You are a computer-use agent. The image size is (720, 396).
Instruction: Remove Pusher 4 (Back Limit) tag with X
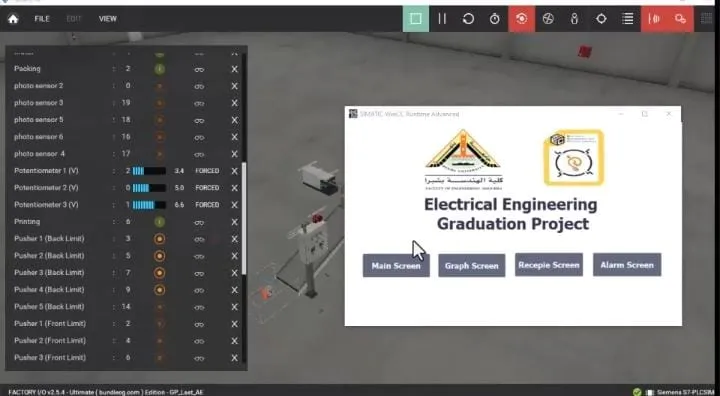click(235, 290)
